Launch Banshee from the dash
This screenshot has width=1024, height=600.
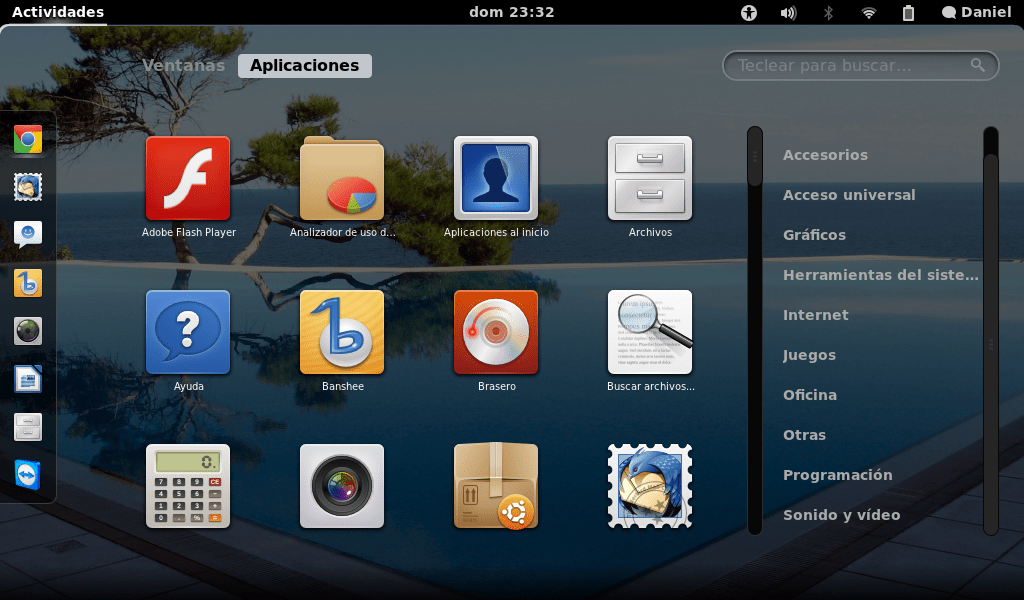click(28, 283)
